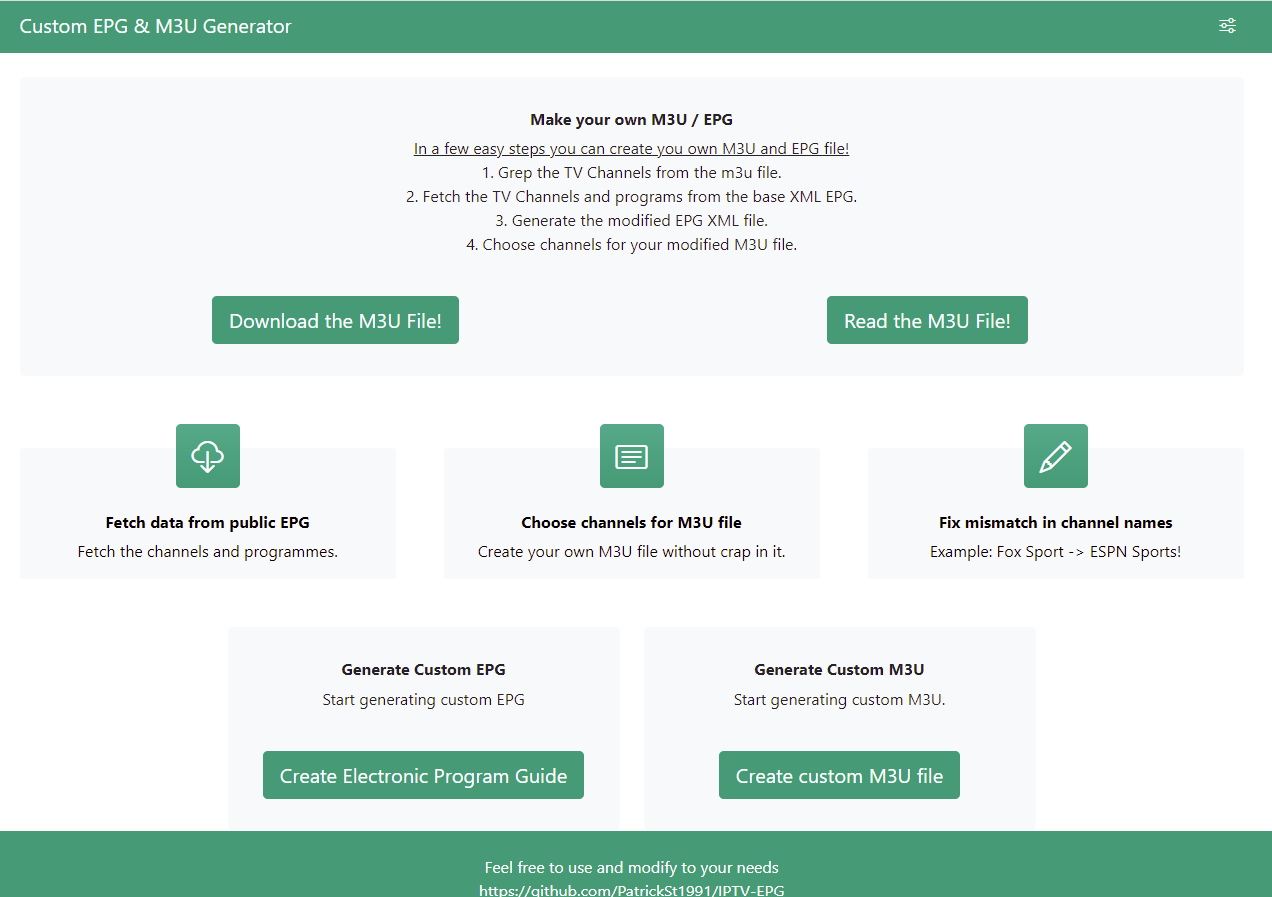Click step 3 'Generate the modified EPG XML file'
Viewport: 1272px width, 897px height.
click(x=632, y=220)
